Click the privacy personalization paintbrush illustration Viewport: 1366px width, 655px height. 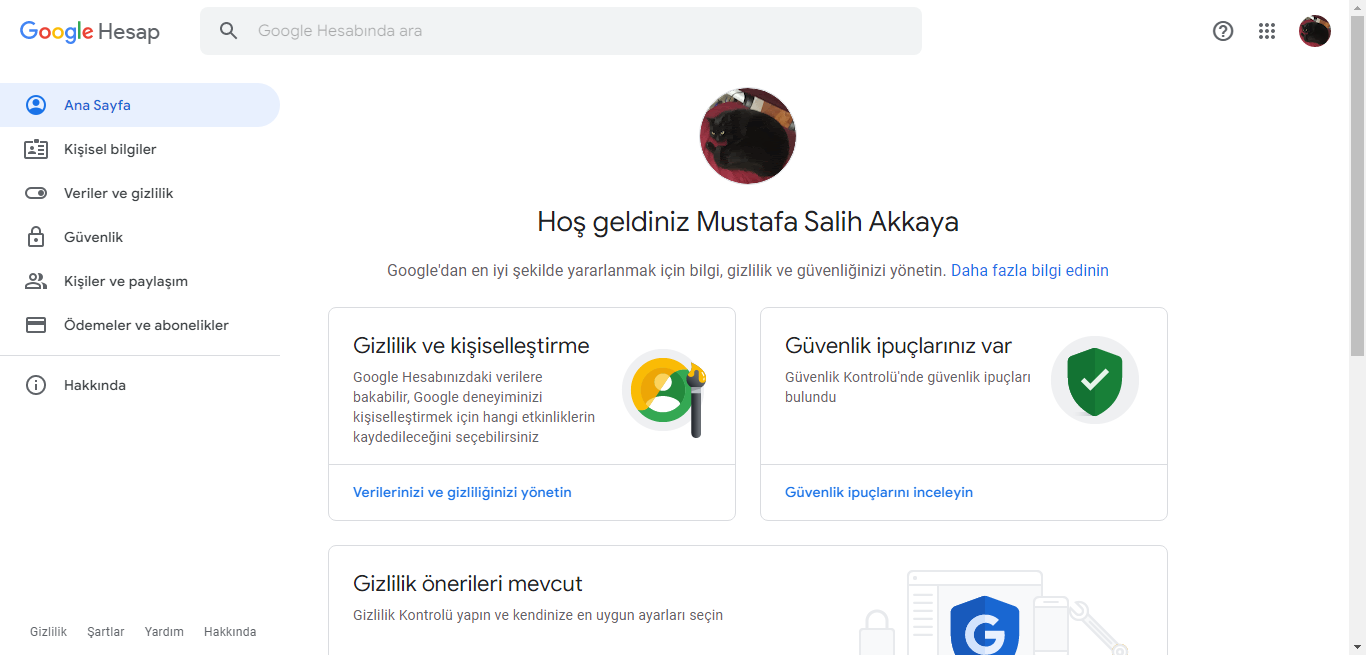[665, 393]
